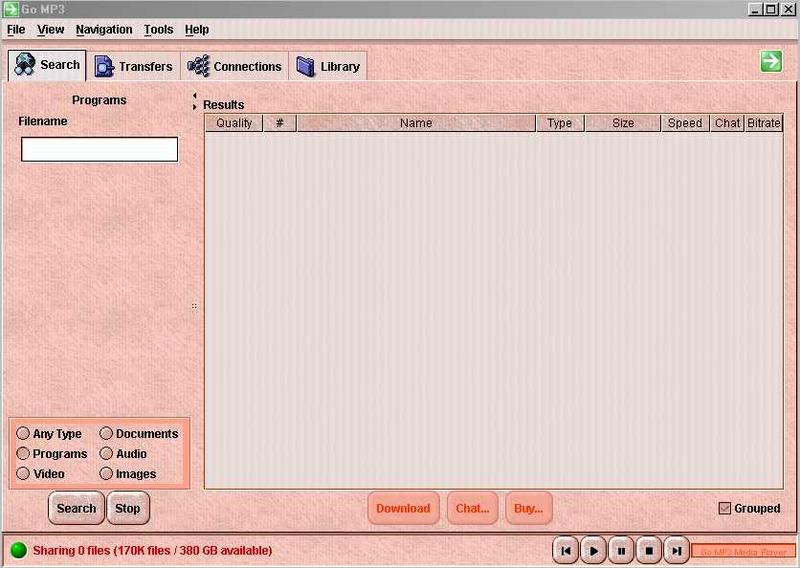Open the Navigation menu

(104, 30)
